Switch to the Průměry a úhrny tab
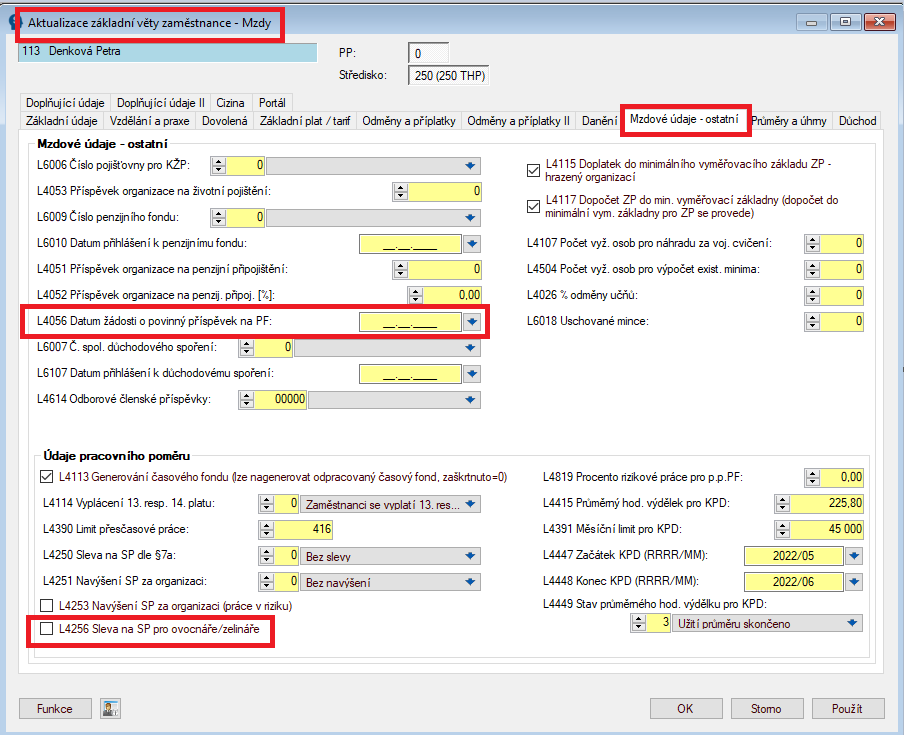904x735 pixels. point(789,121)
